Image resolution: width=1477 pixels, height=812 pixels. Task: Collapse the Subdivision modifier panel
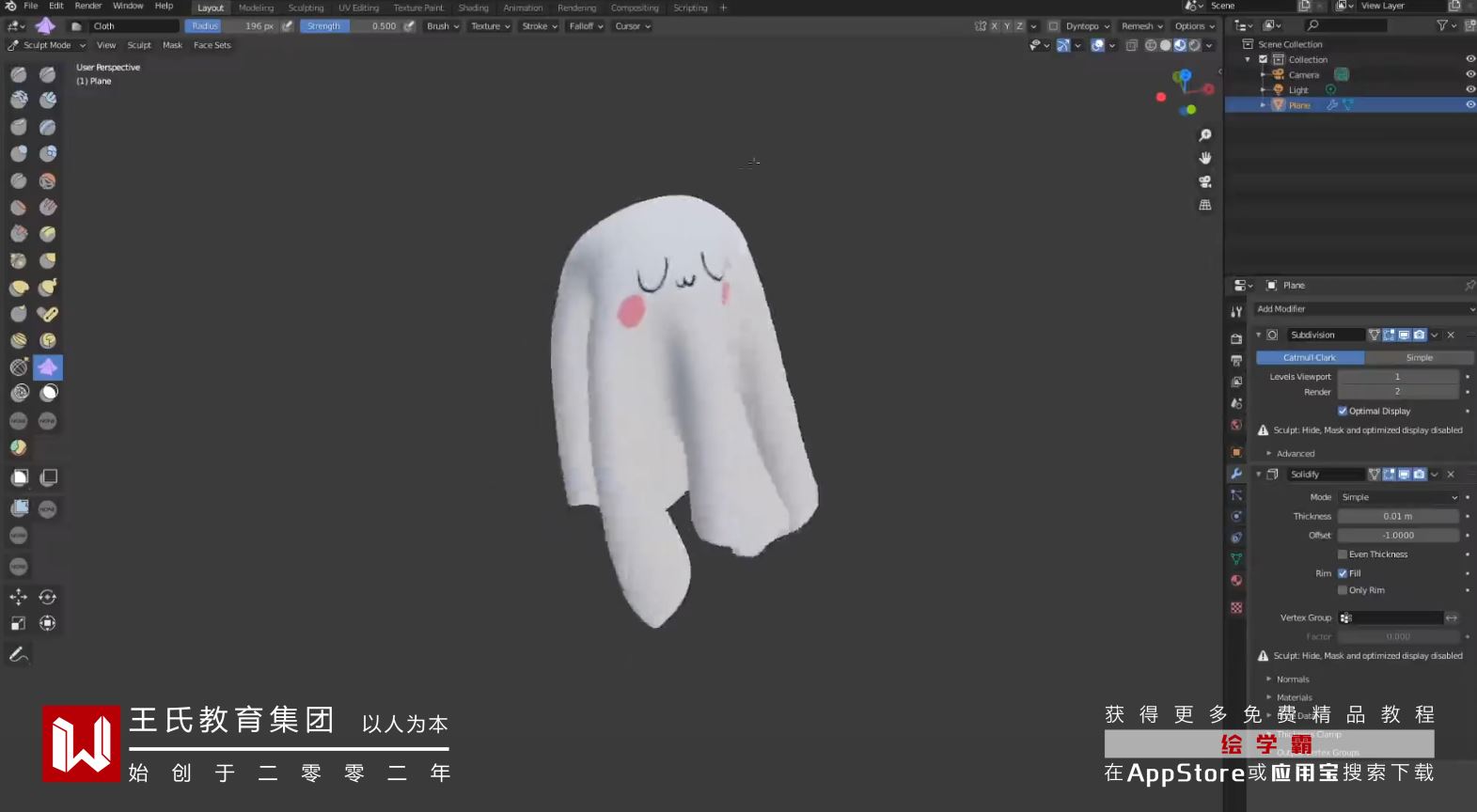(1259, 335)
